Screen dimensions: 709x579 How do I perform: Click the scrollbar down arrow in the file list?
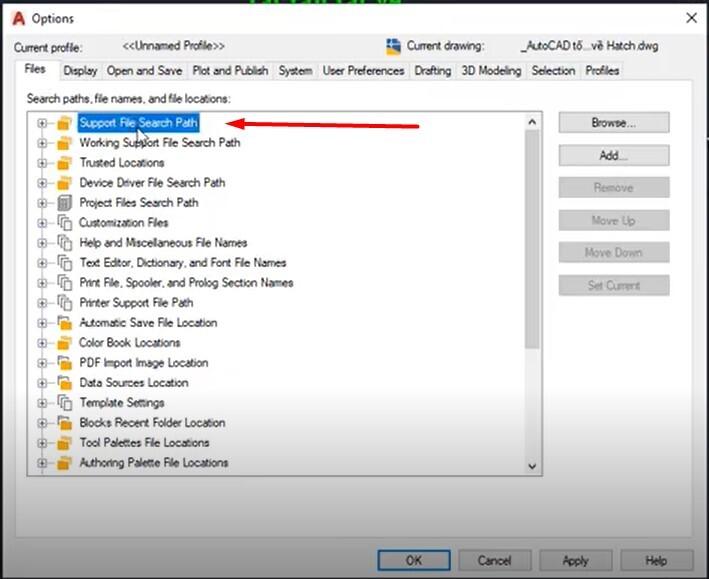tap(532, 466)
